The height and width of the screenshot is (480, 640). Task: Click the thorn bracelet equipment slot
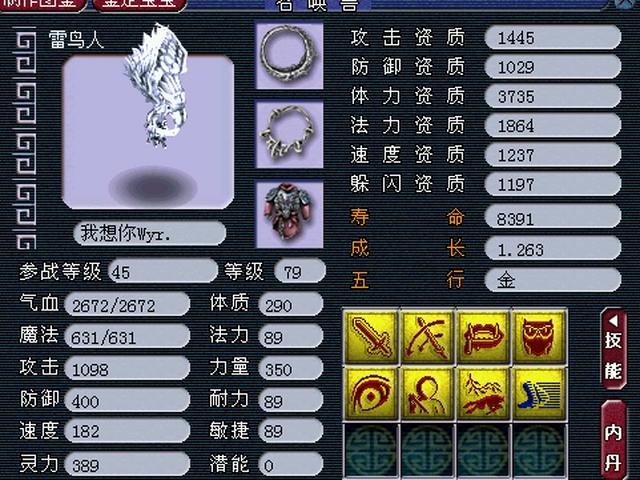(289, 134)
